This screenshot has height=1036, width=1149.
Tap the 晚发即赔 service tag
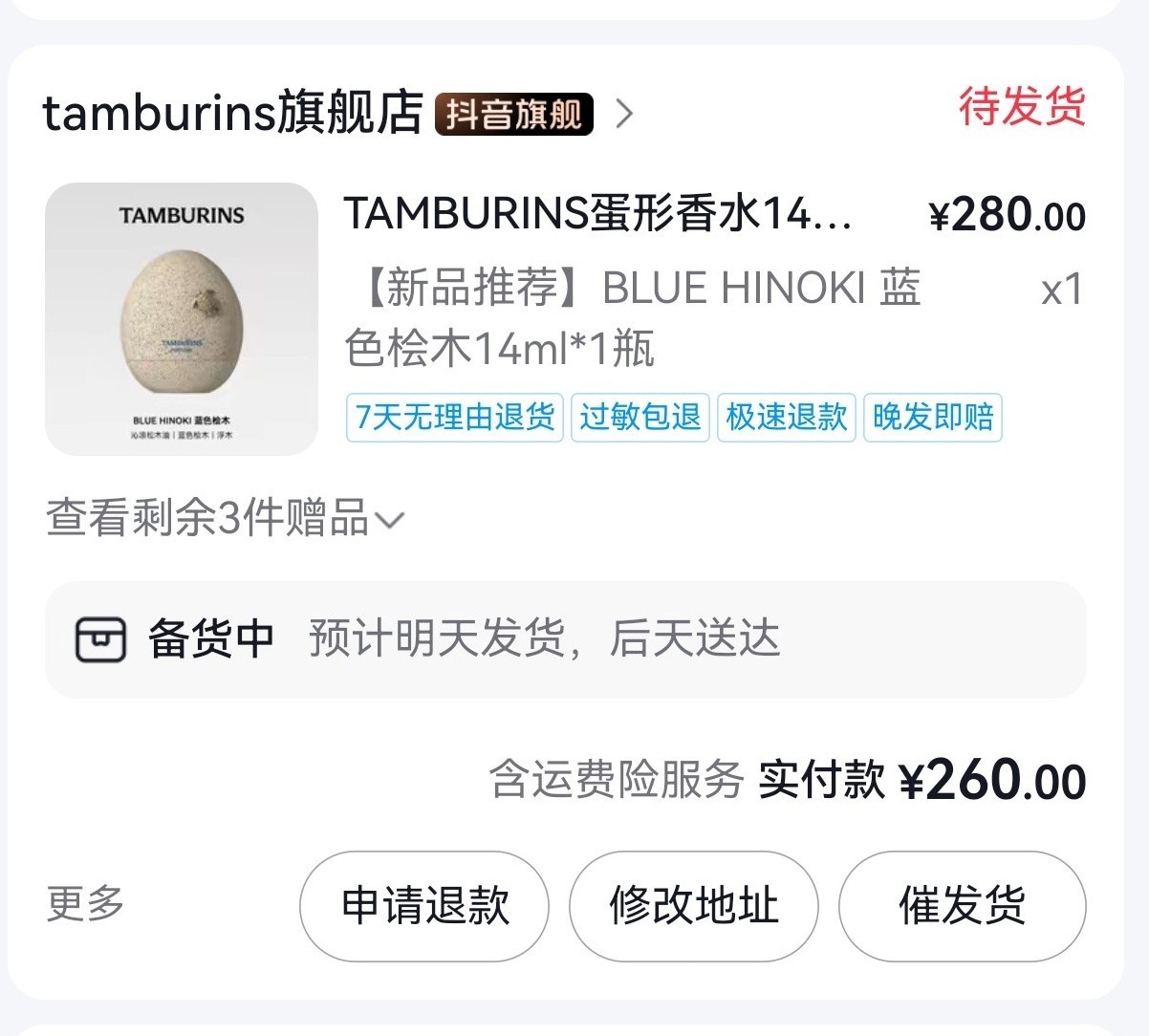click(933, 418)
